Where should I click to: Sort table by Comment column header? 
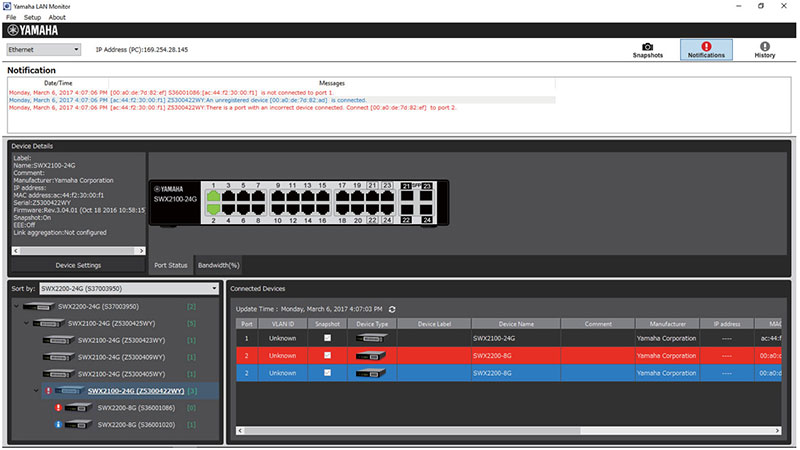[x=598, y=324]
